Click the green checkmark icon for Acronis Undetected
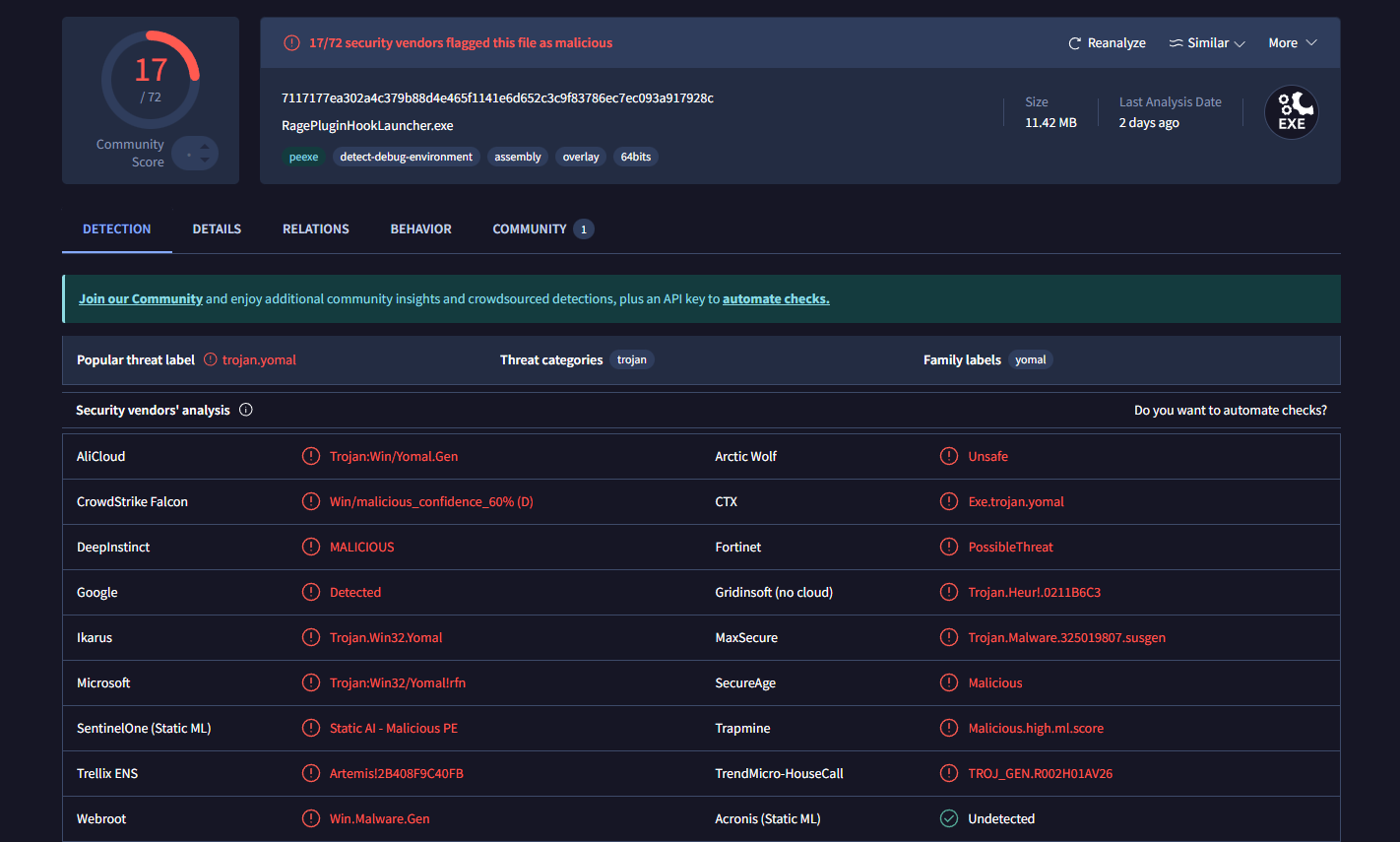This screenshot has height=842, width=1400. click(x=949, y=818)
